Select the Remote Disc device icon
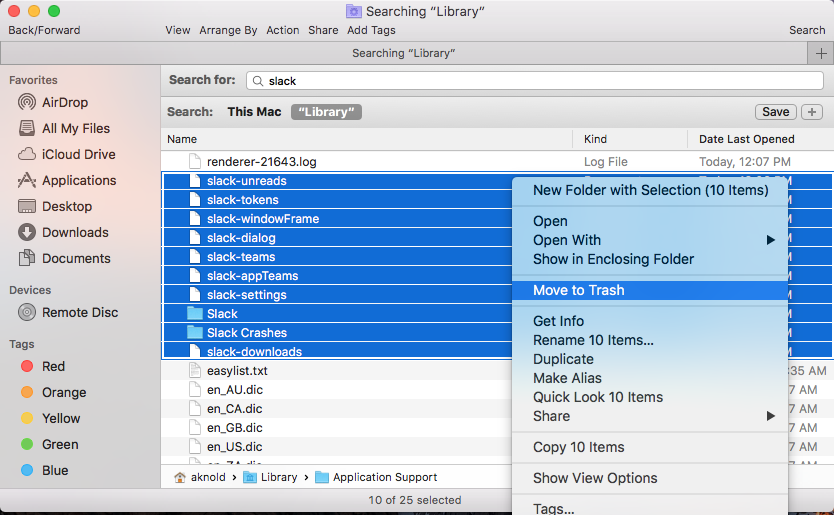This screenshot has height=515, width=834. pos(27,312)
